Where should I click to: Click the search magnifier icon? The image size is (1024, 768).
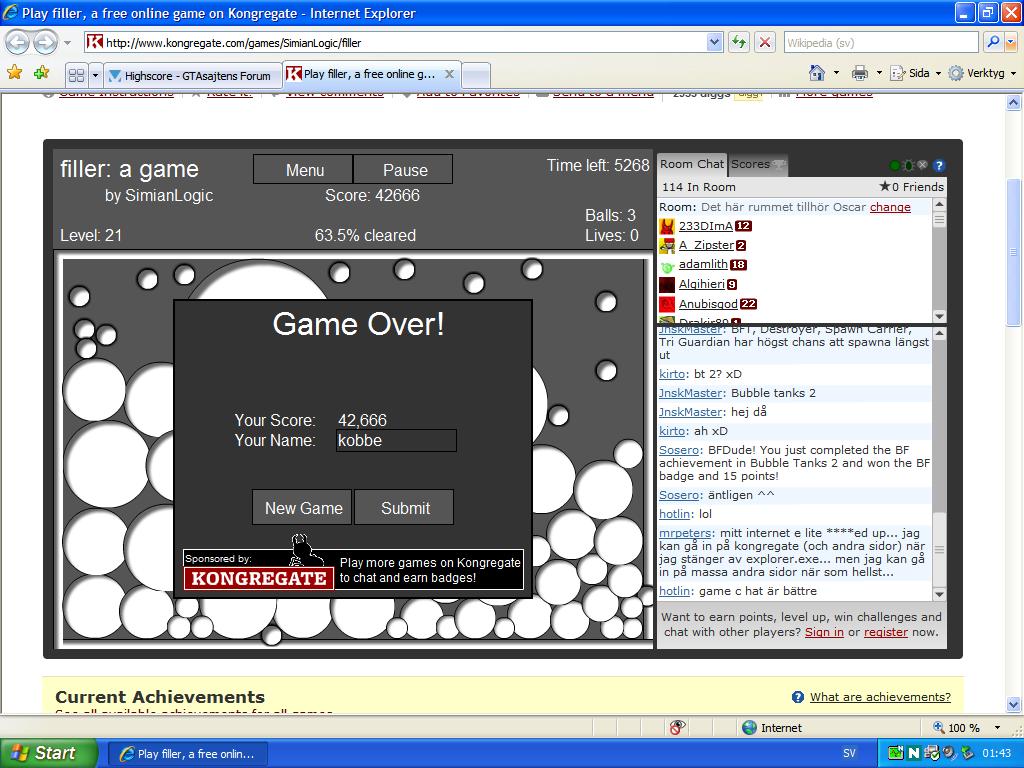pos(992,42)
